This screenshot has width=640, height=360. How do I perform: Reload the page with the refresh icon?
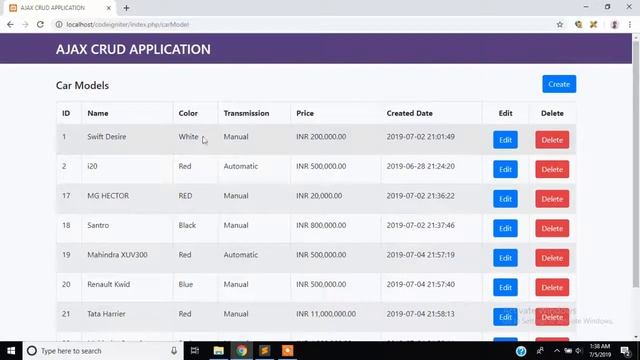40,24
